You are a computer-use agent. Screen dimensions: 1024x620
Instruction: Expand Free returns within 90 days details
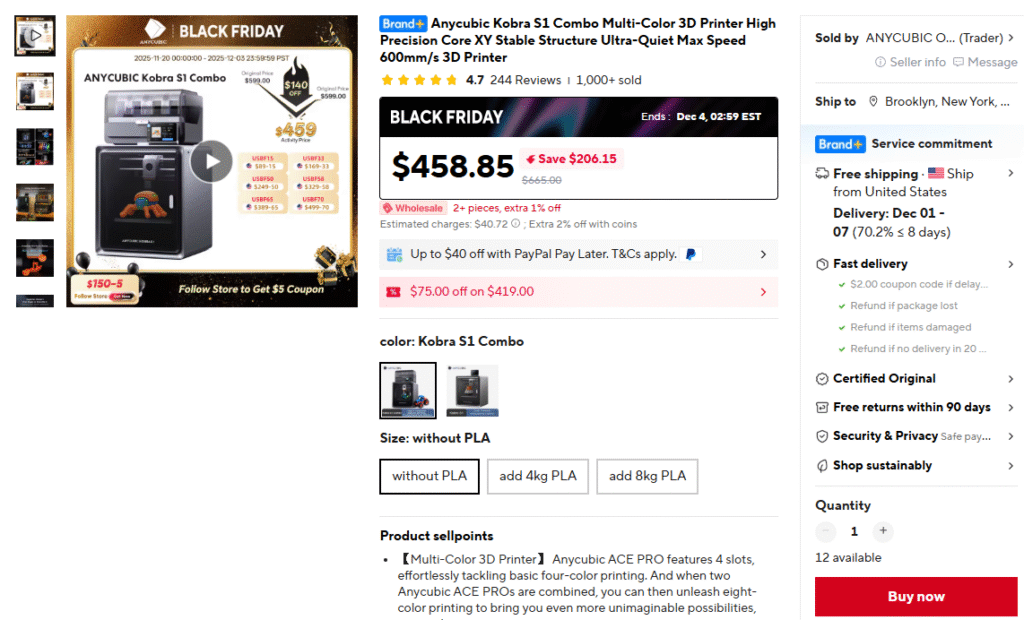[916, 407]
